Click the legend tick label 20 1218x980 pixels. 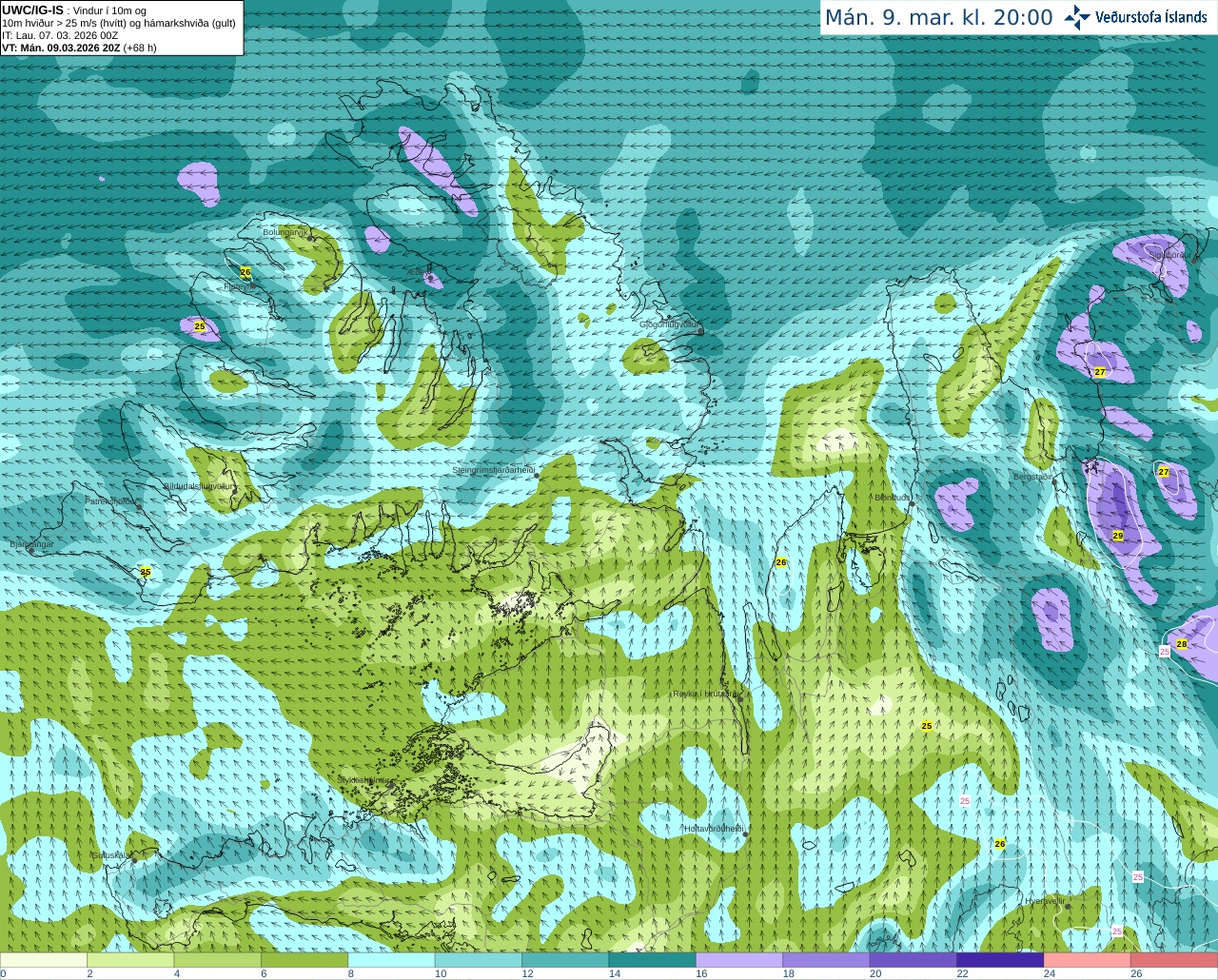click(x=875, y=974)
